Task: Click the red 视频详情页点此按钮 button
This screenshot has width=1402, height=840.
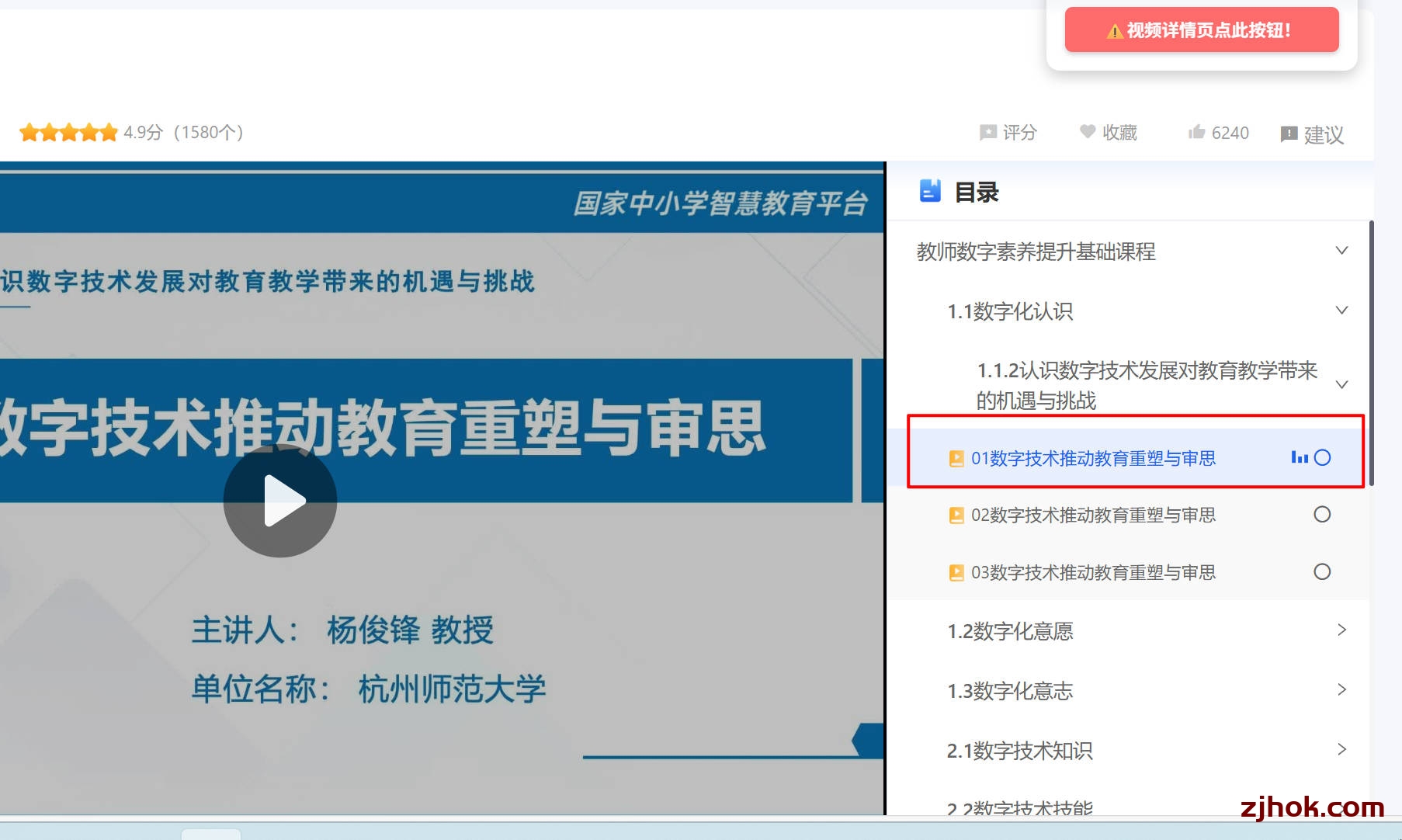Action: coord(1202,30)
